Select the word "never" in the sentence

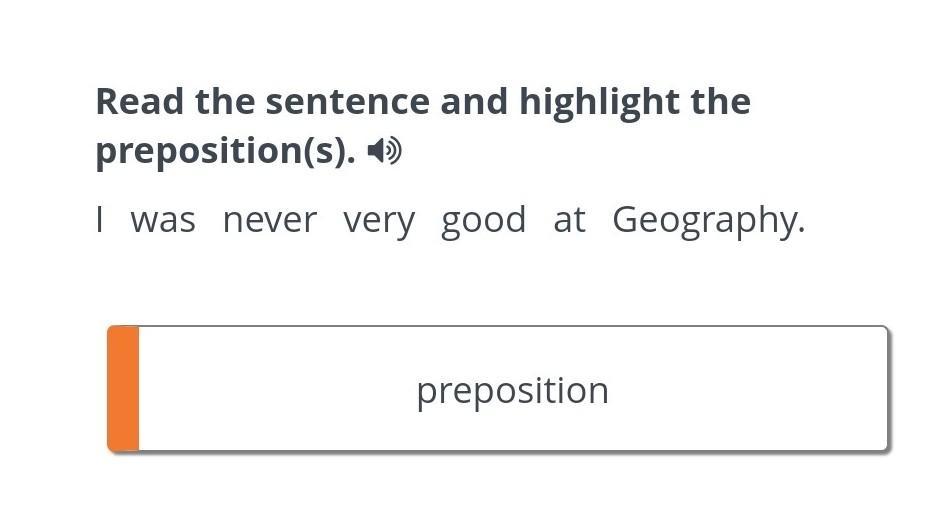click(269, 219)
